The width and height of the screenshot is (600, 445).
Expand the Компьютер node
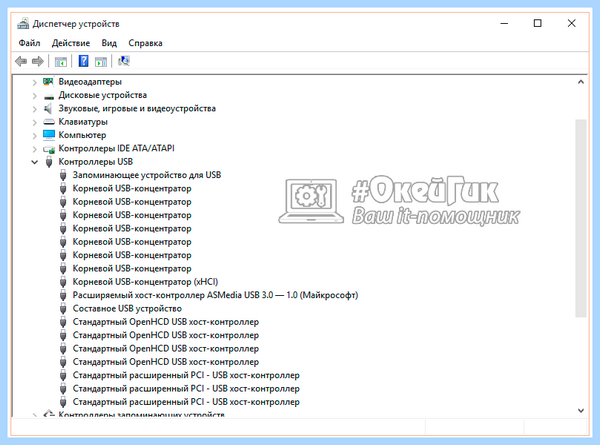34,135
